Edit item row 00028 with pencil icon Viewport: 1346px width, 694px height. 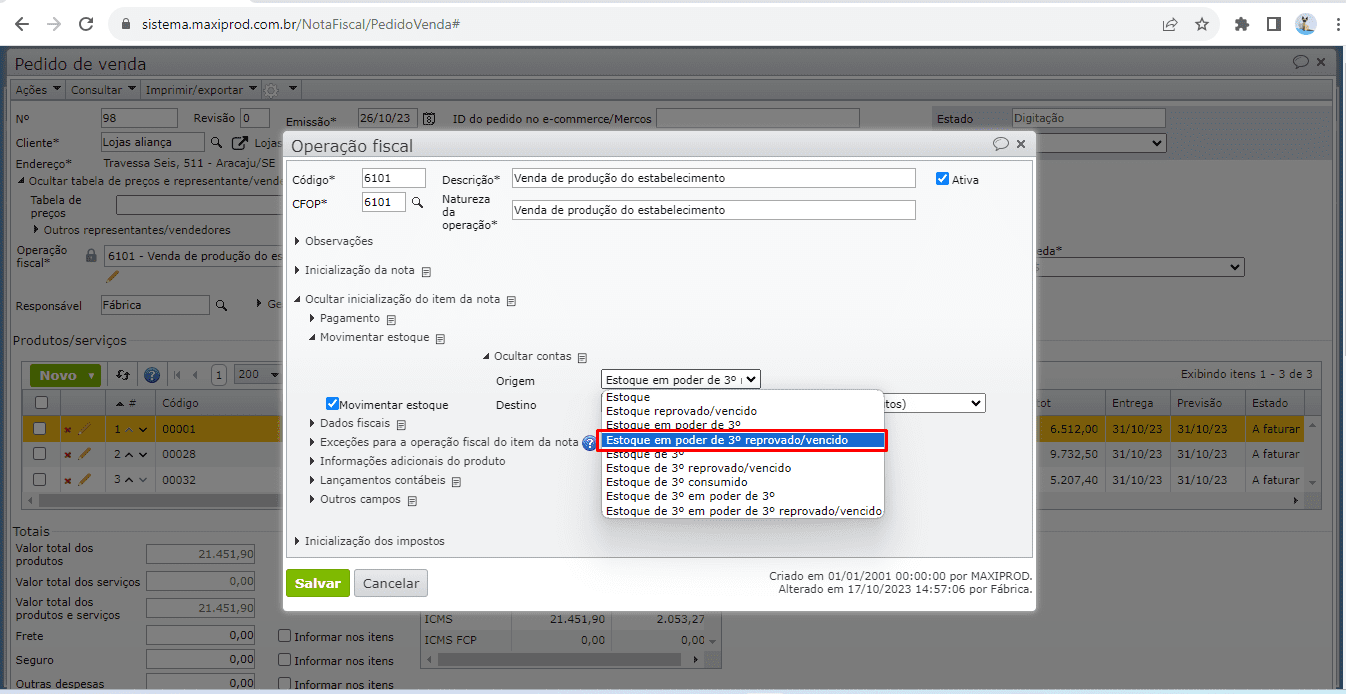[x=84, y=454]
